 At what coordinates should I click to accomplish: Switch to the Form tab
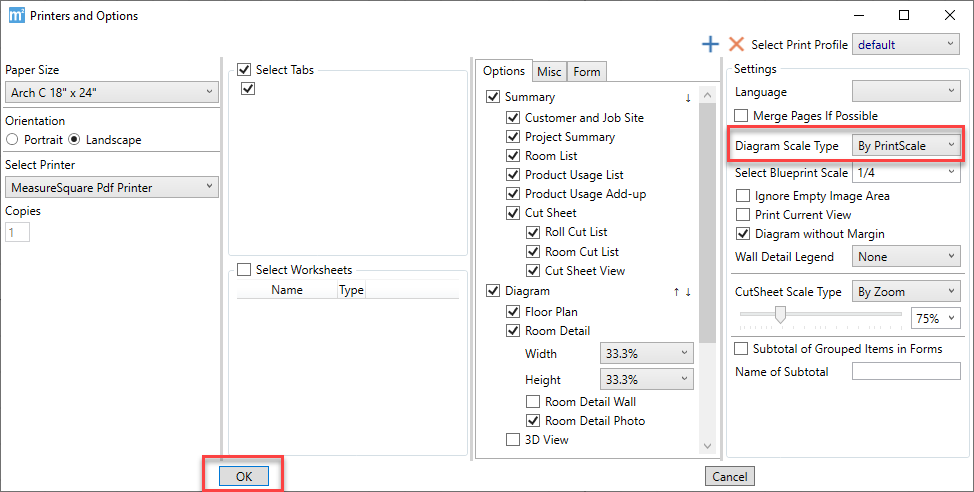[586, 72]
